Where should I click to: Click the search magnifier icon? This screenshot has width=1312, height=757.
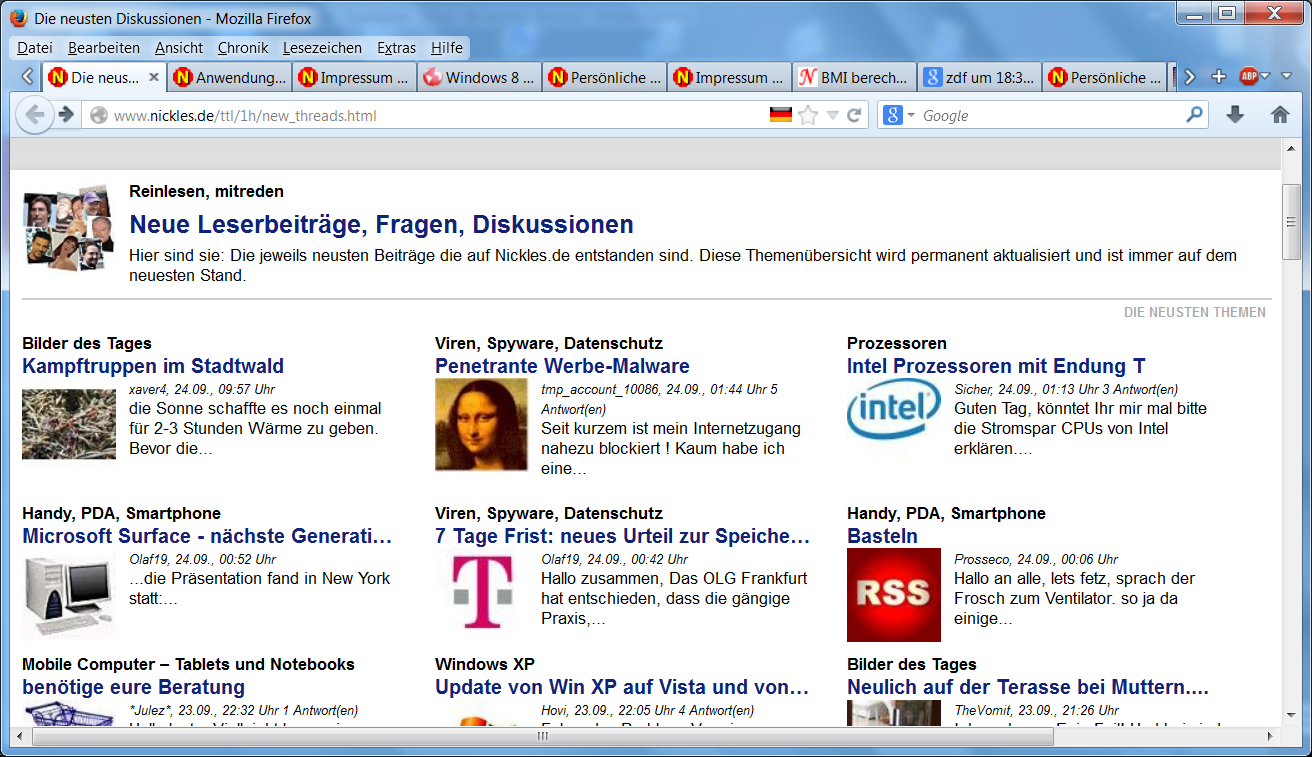click(x=1194, y=115)
